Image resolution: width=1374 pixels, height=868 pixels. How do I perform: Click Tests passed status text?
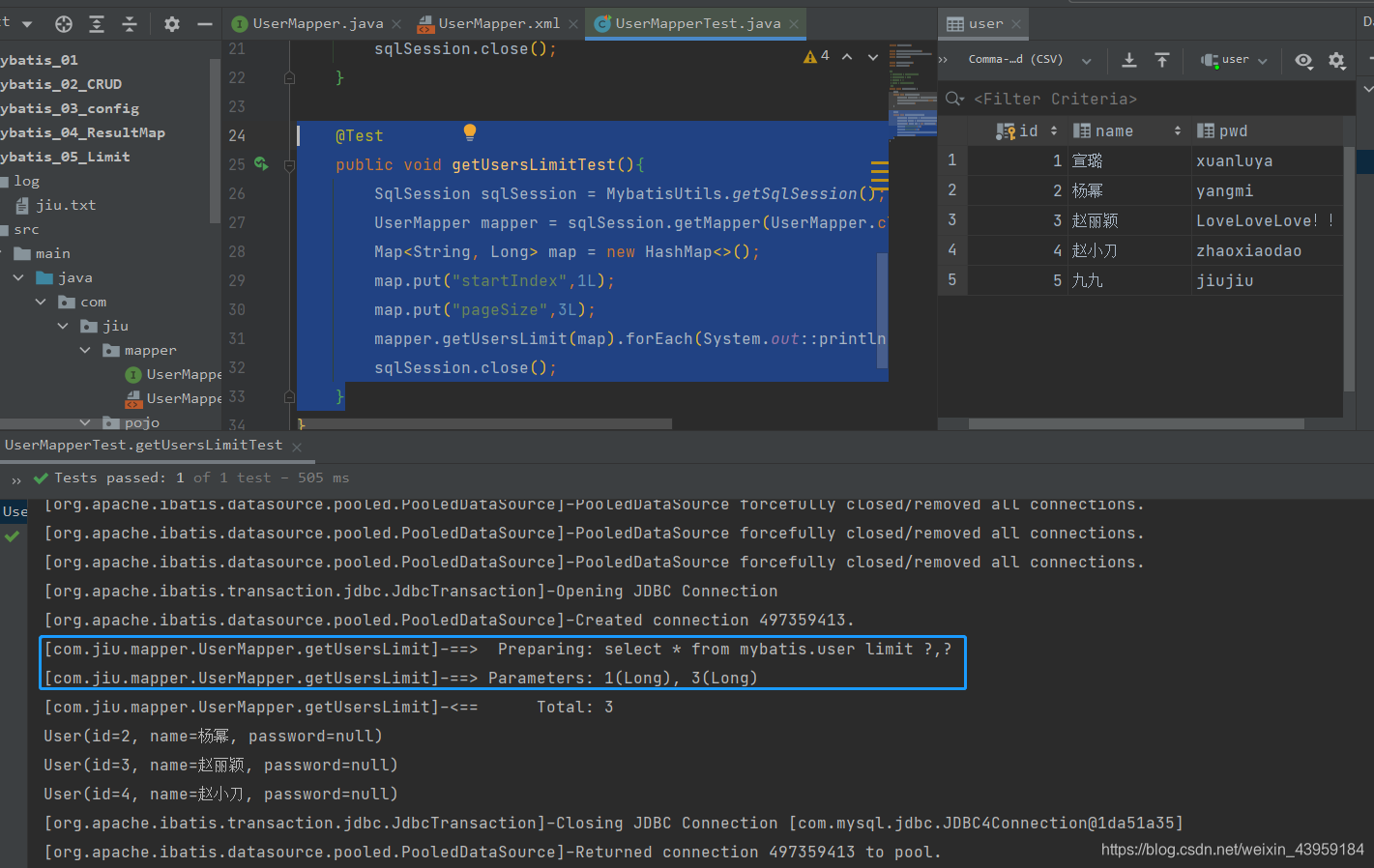click(201, 477)
